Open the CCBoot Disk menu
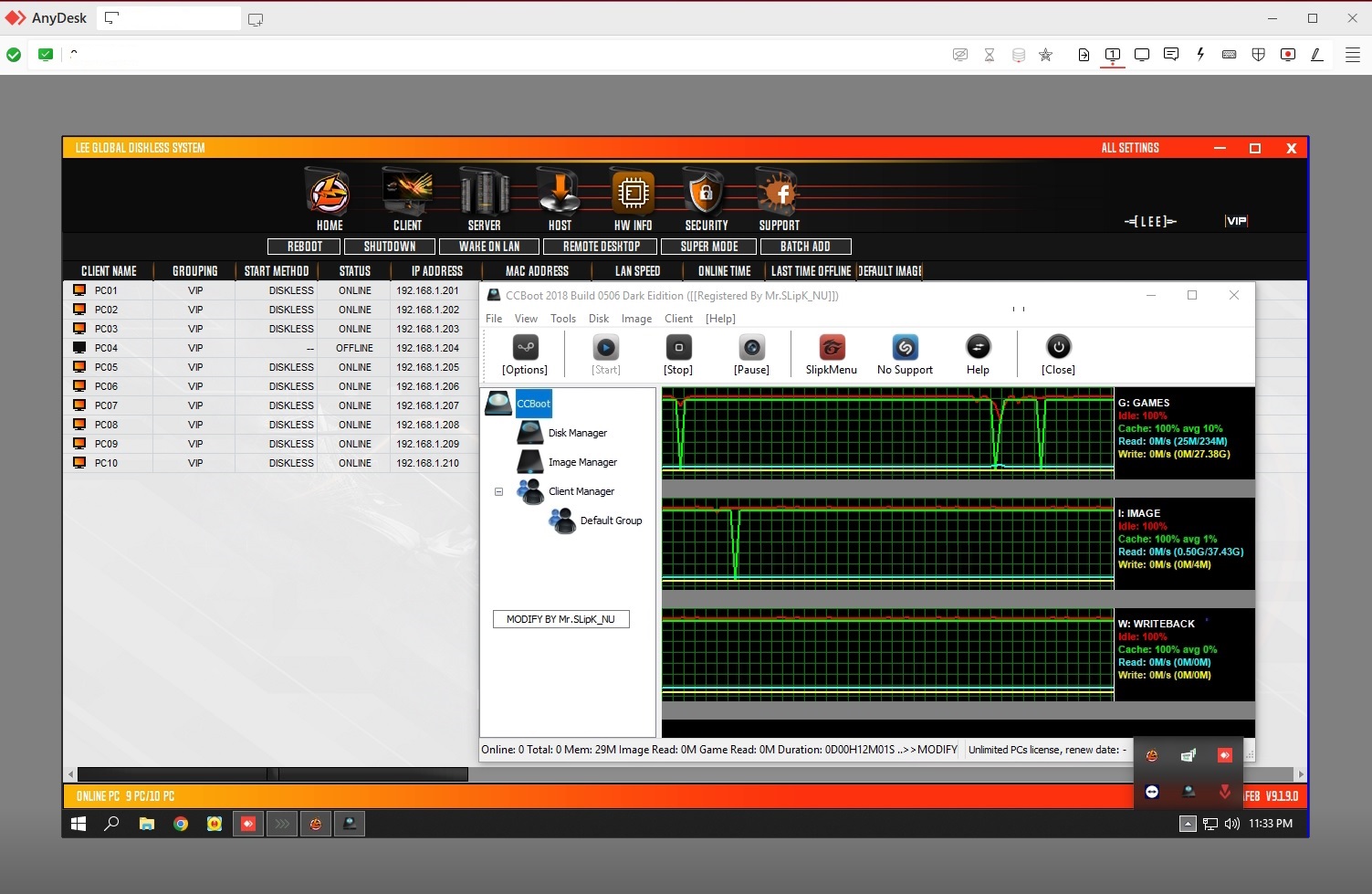The image size is (1372, 894). coord(599,319)
